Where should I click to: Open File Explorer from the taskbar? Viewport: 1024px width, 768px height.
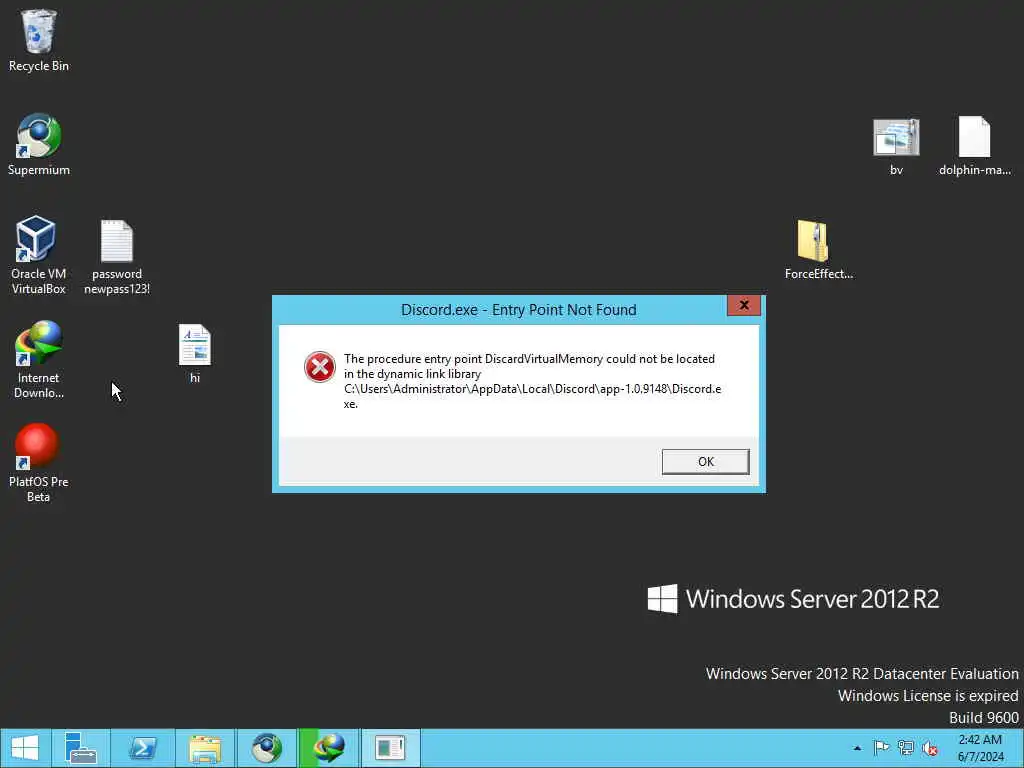205,748
